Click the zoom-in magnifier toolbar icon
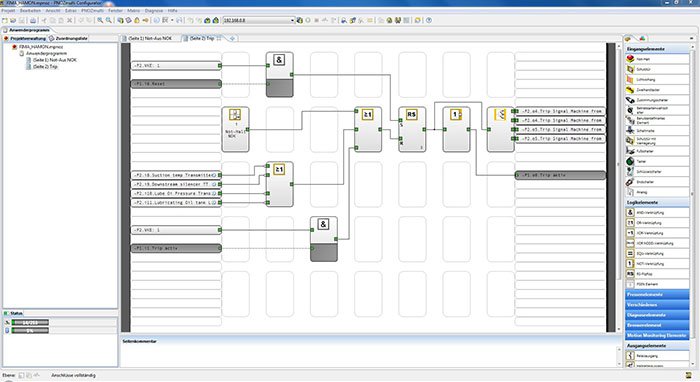This screenshot has height=382, width=700. point(100,20)
